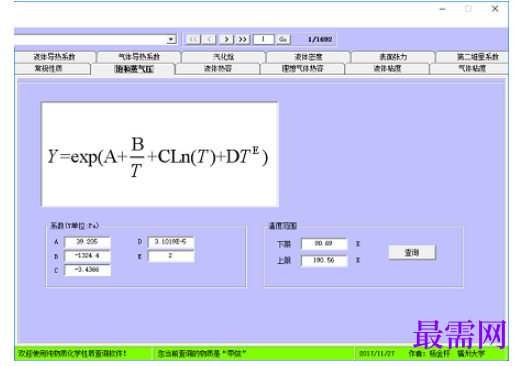This screenshot has height=366, width=525.
Task: Click the 上限 upper temperature limit field
Action: pos(324,260)
